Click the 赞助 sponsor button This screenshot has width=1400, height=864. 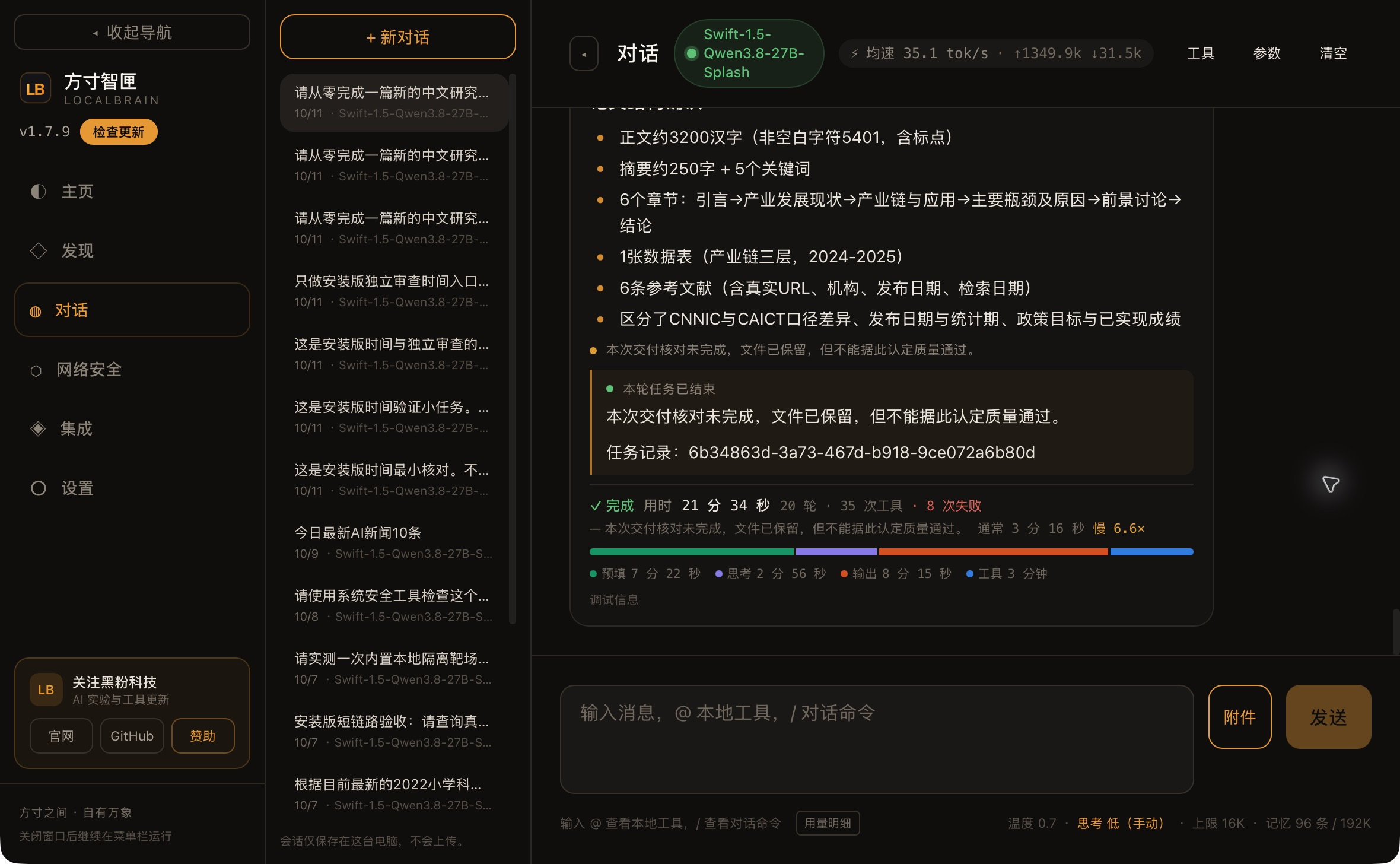click(x=203, y=736)
